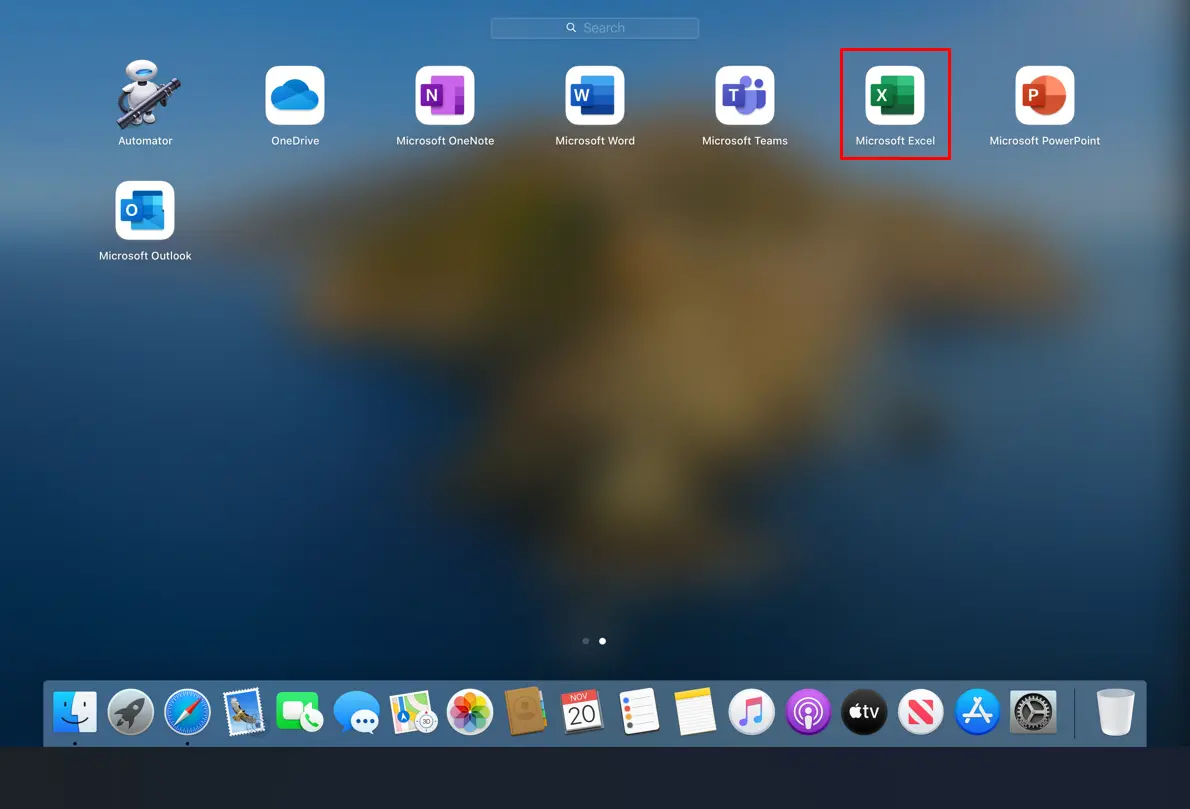Launch Microsoft Teams
The width and height of the screenshot is (1190, 809).
click(745, 96)
